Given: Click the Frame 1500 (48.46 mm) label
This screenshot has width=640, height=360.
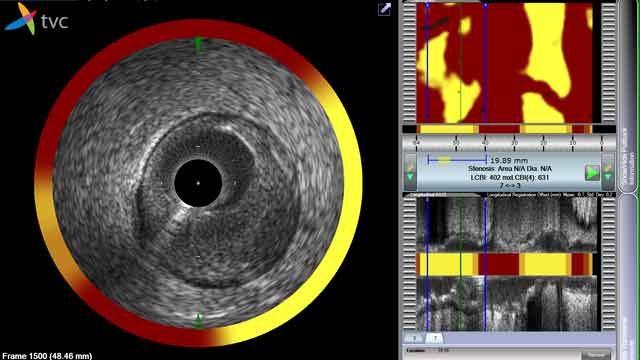Looking at the screenshot, I should pos(47,356).
